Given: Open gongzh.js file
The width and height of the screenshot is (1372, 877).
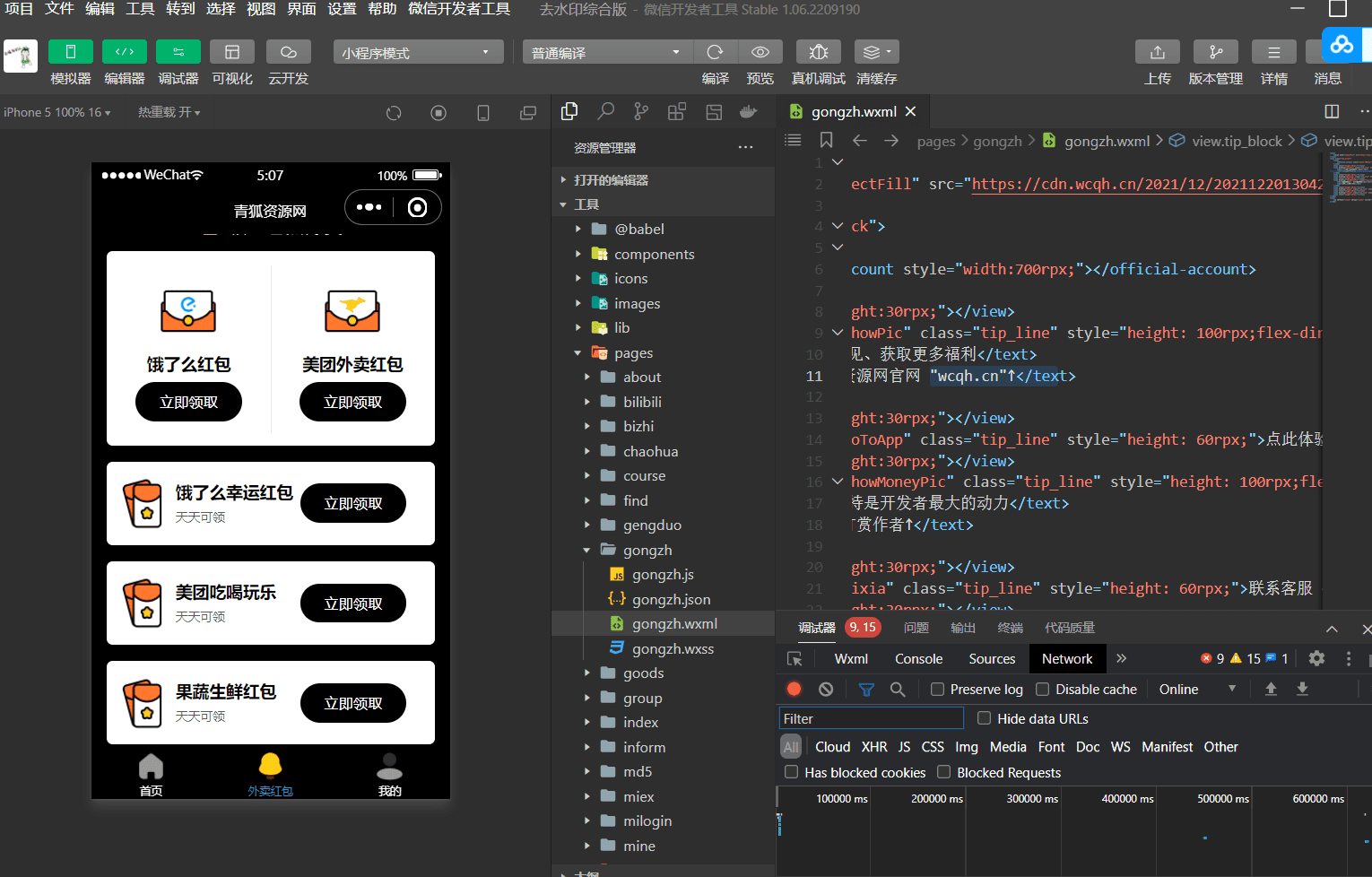Looking at the screenshot, I should pos(663,574).
